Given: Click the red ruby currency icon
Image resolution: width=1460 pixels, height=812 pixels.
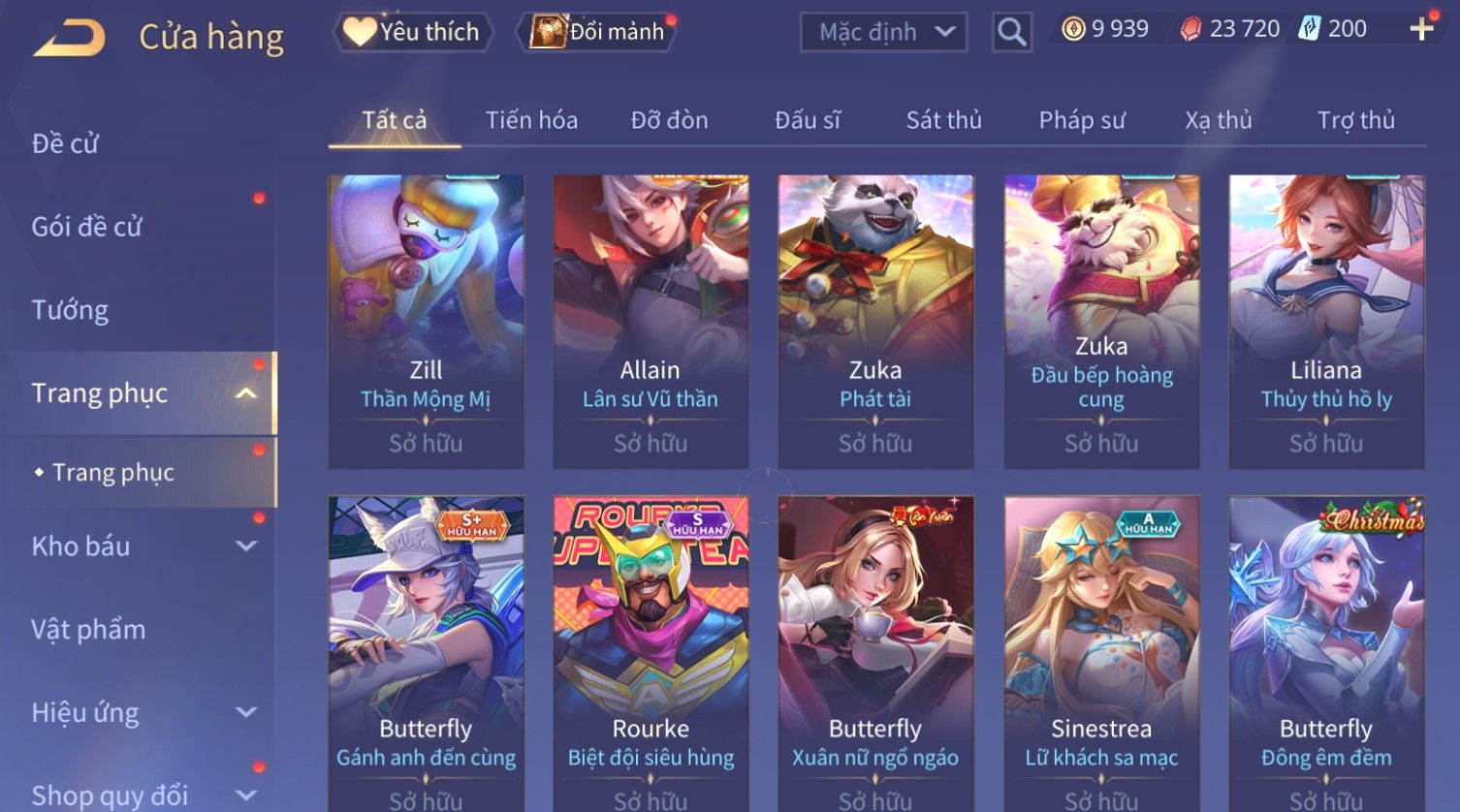Looking at the screenshot, I should point(1190,29).
